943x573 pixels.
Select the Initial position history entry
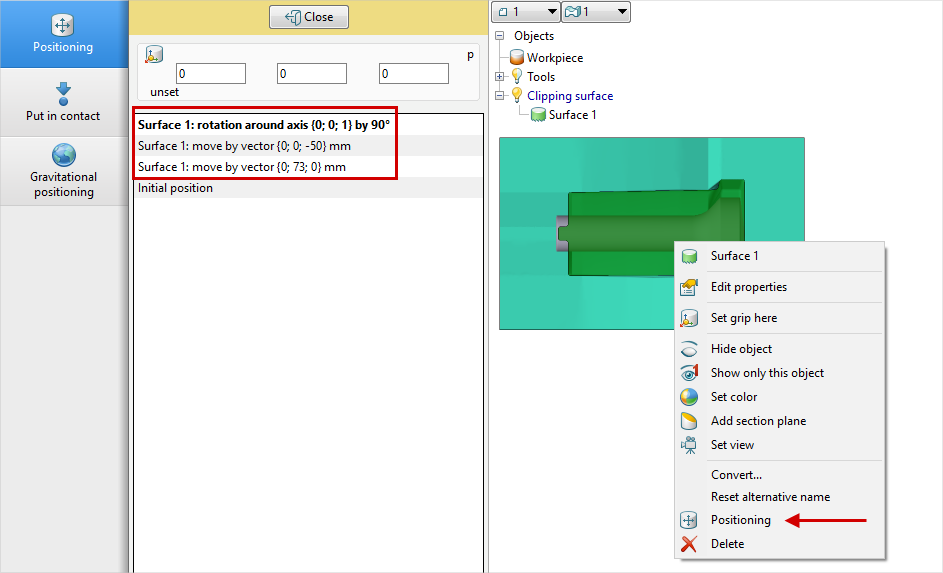tap(175, 188)
